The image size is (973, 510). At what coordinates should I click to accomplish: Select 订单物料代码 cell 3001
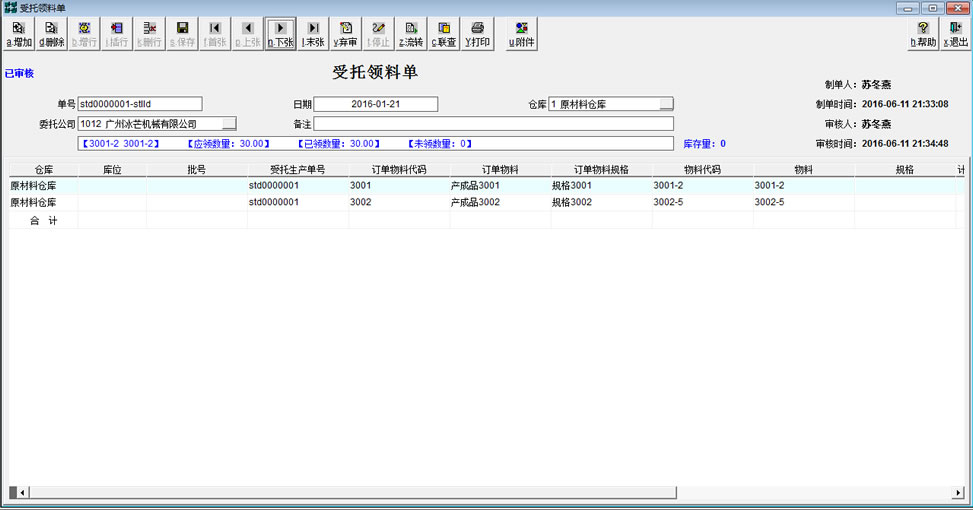399,186
